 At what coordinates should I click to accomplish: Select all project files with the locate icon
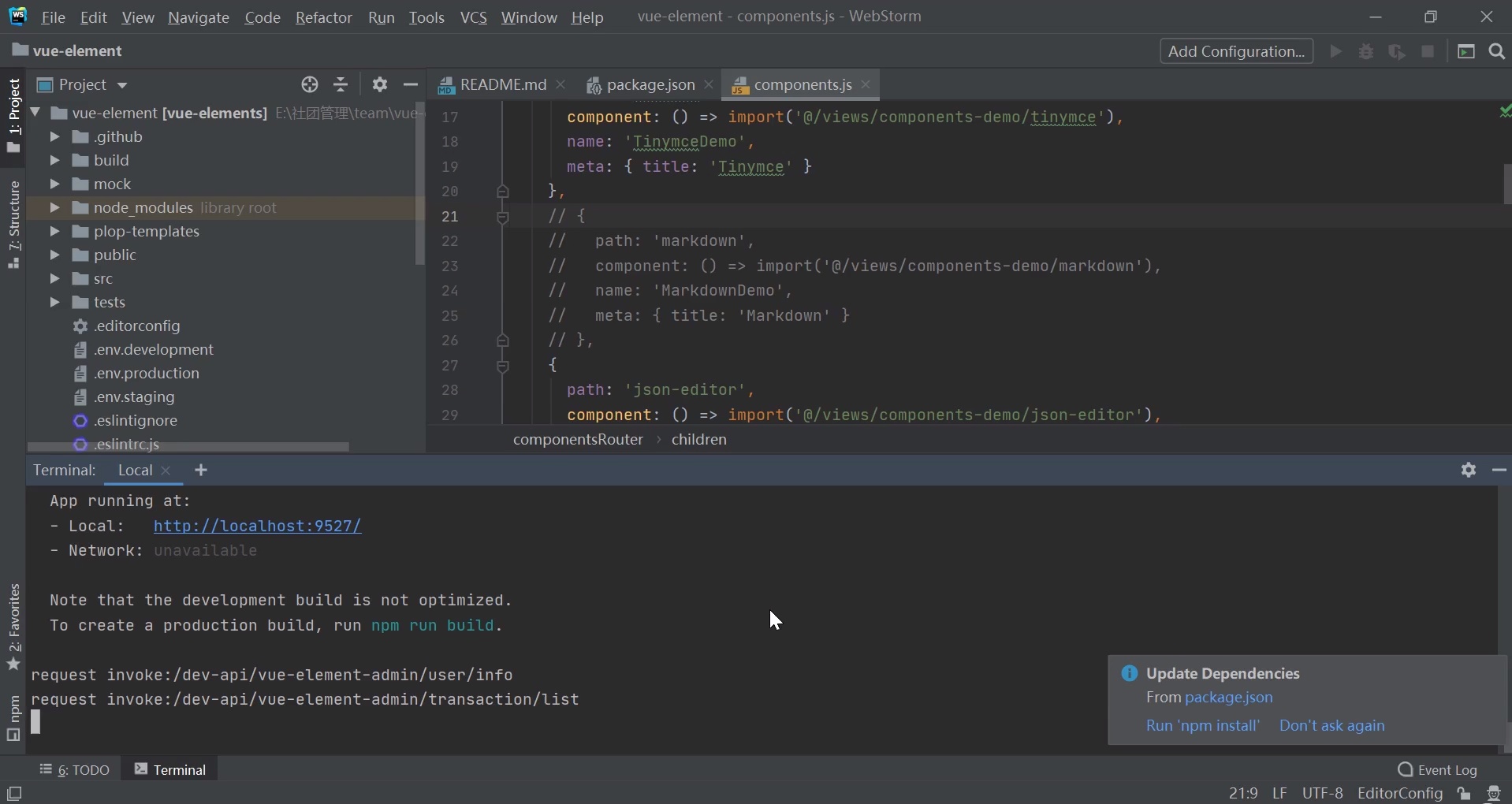point(310,84)
